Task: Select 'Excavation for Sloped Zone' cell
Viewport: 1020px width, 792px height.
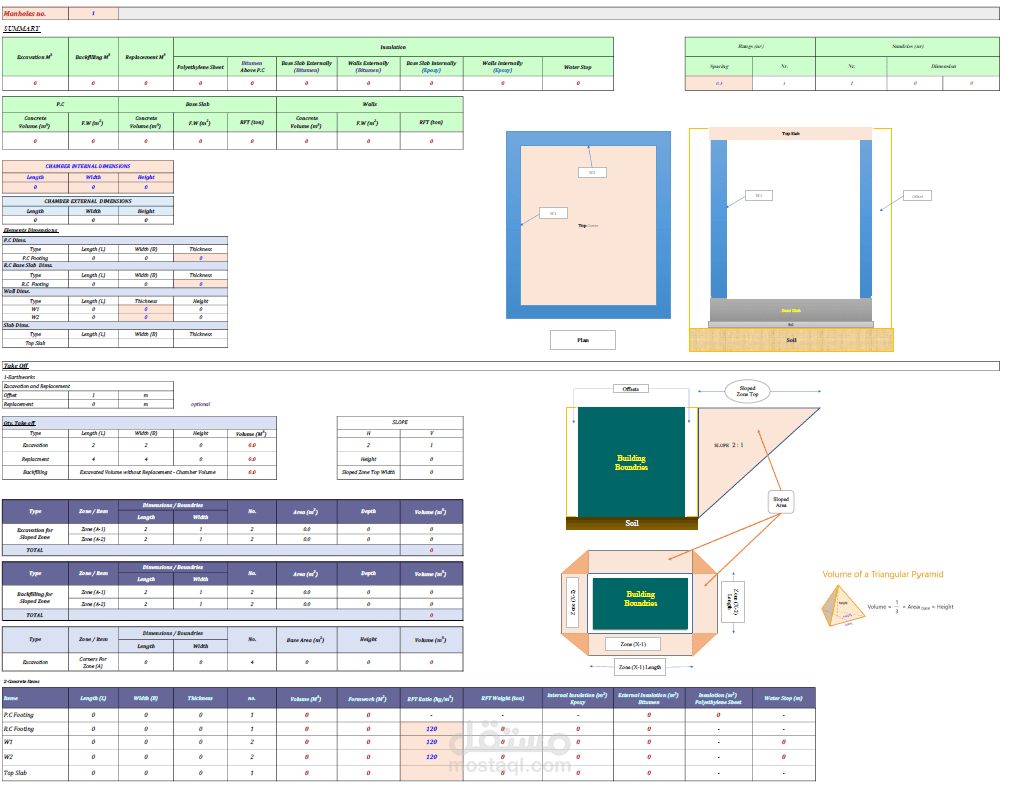Action: [x=35, y=534]
